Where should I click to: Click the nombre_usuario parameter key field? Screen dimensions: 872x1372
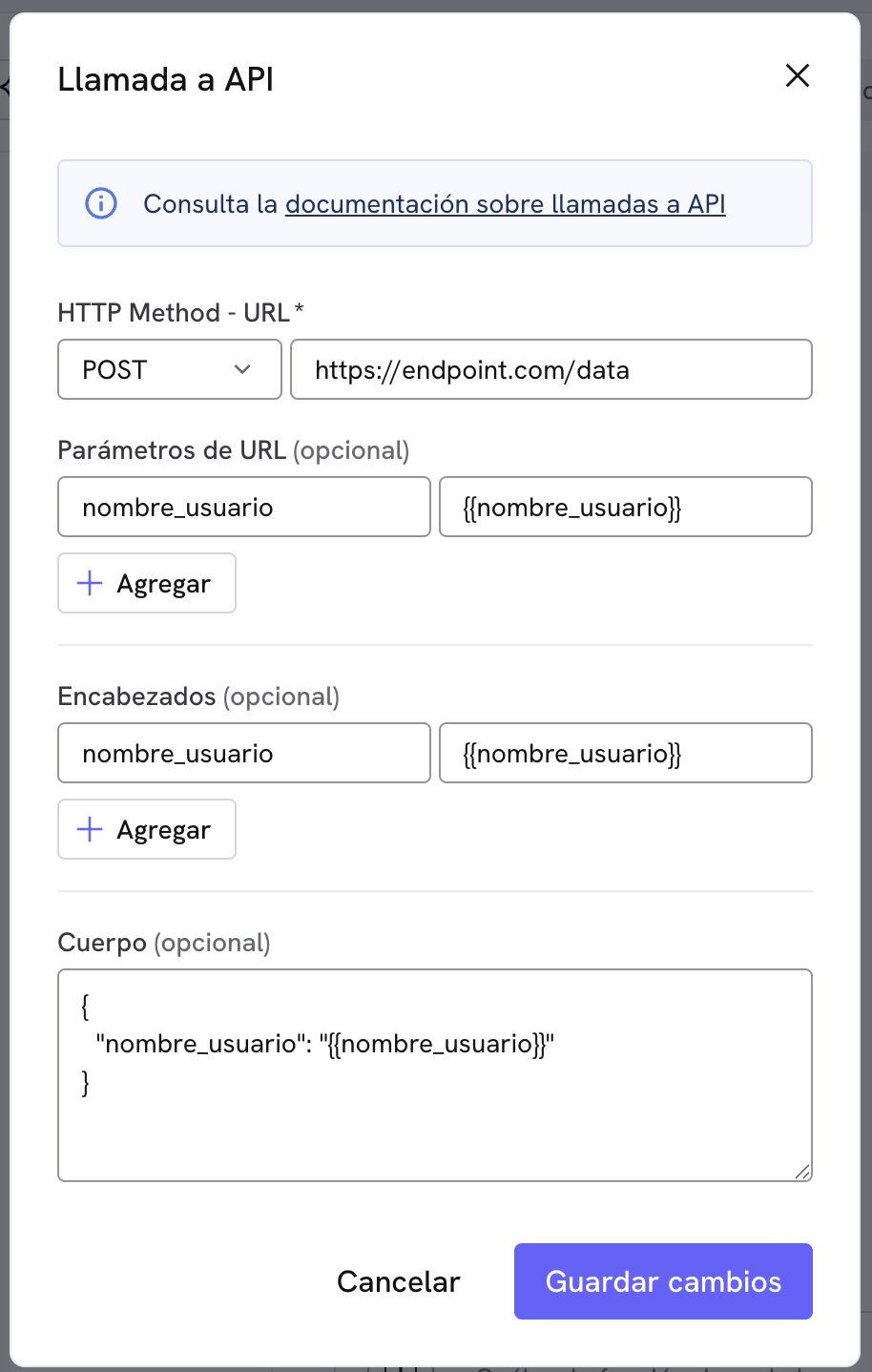click(243, 507)
